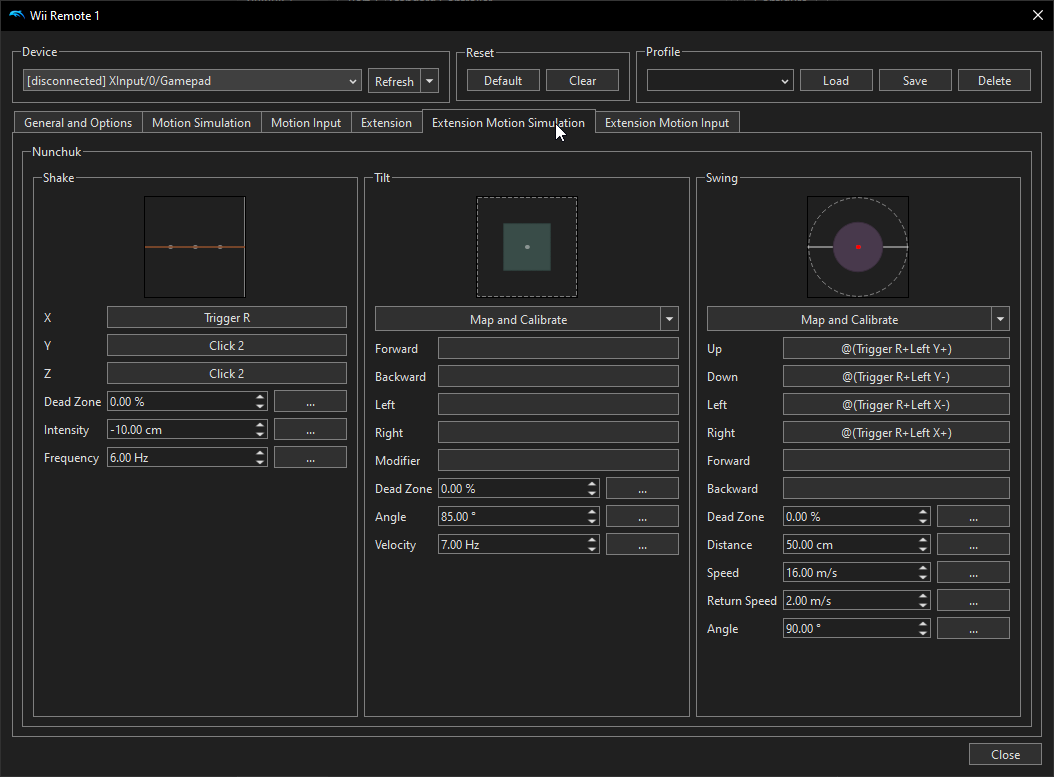1054x777 pixels.
Task: Switch to General and Options tab
Action: tap(78, 123)
